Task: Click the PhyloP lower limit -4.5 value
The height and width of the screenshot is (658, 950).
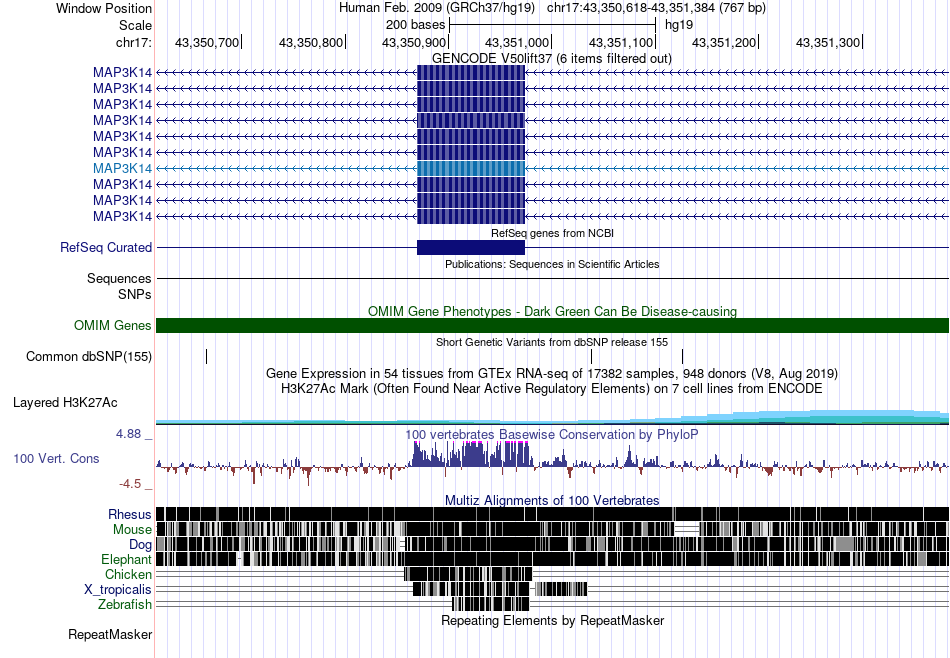Action: pos(130,484)
